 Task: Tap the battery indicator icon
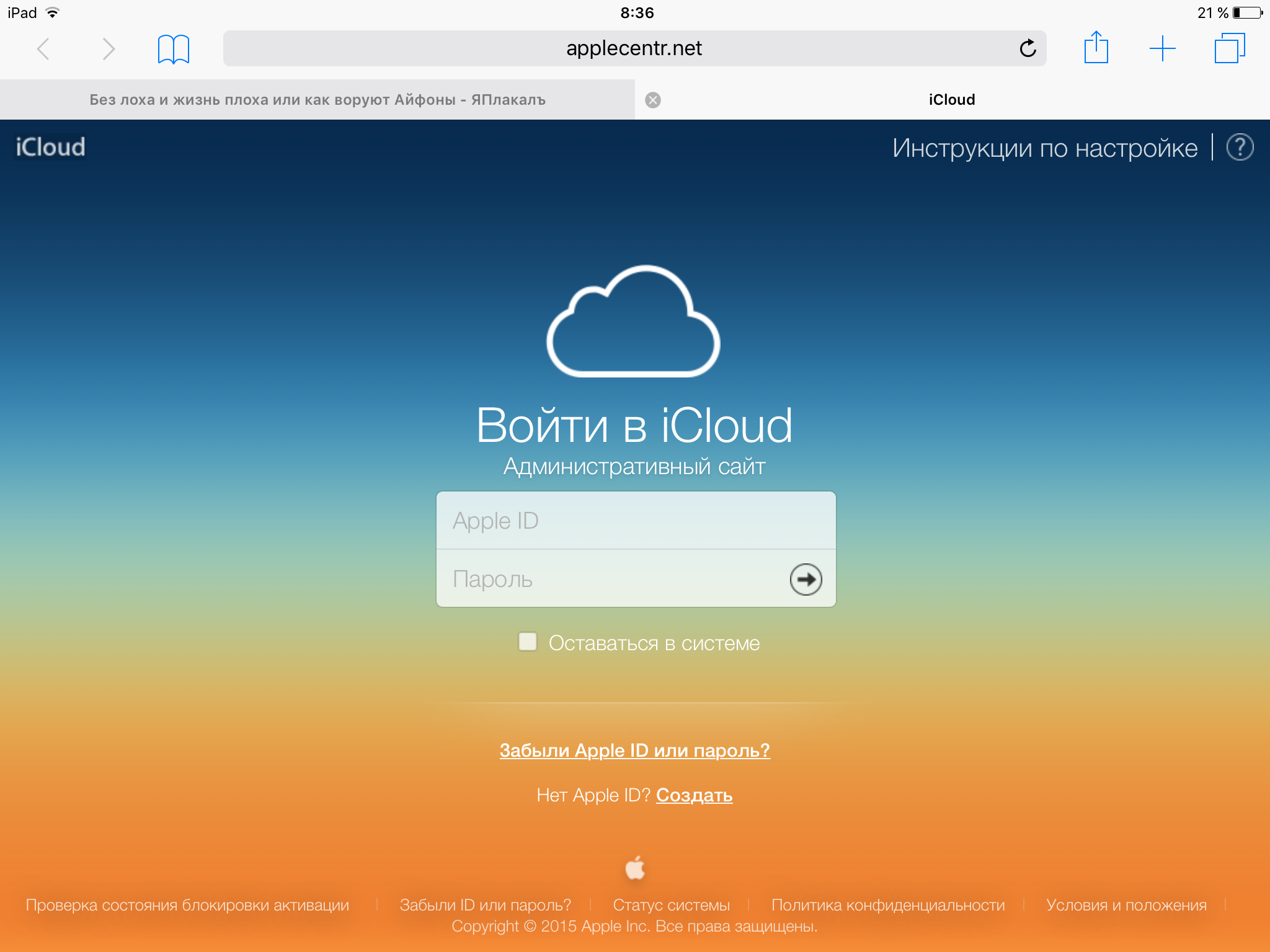(1248, 12)
